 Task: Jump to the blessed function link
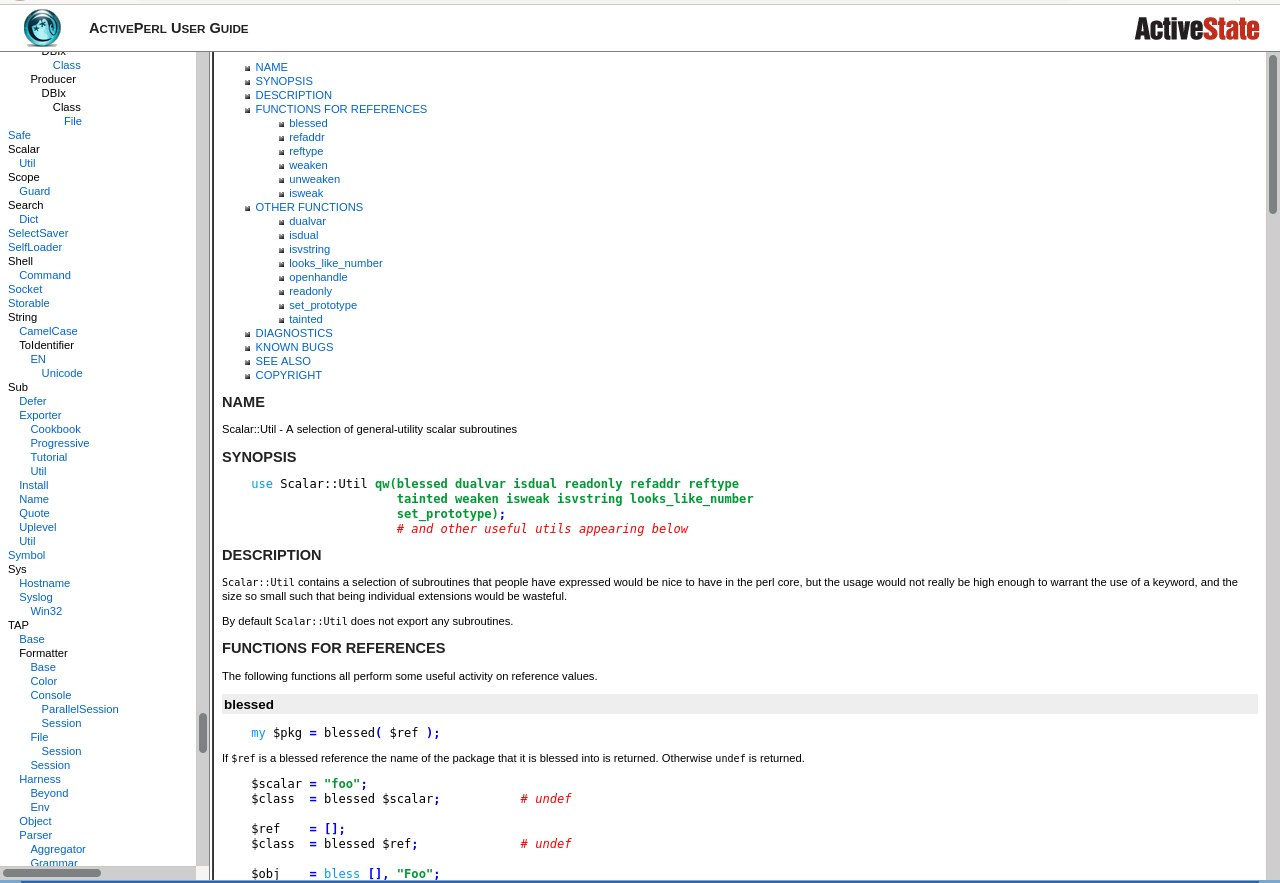[308, 123]
